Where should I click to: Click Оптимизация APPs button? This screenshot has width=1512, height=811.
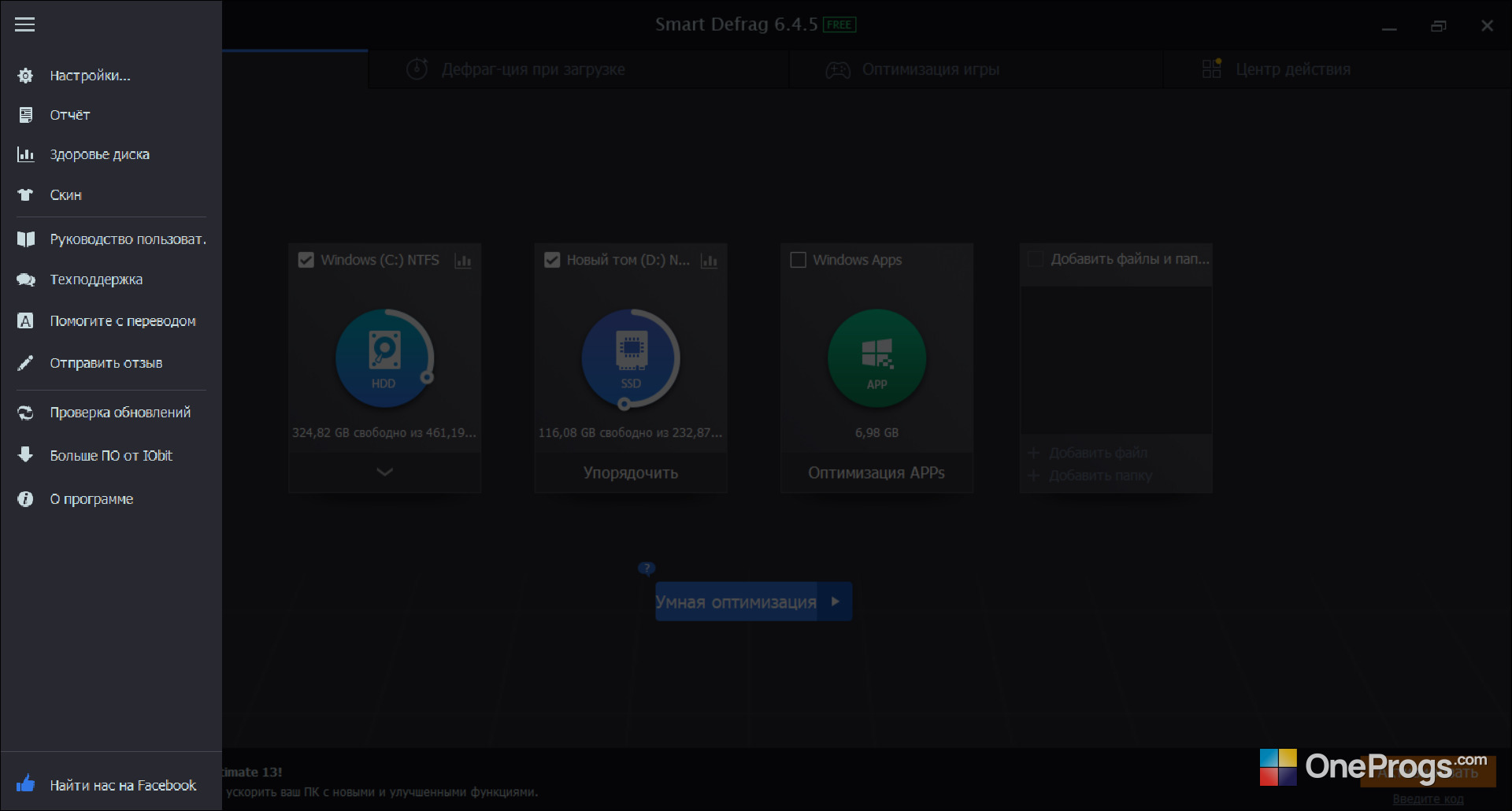click(x=876, y=472)
